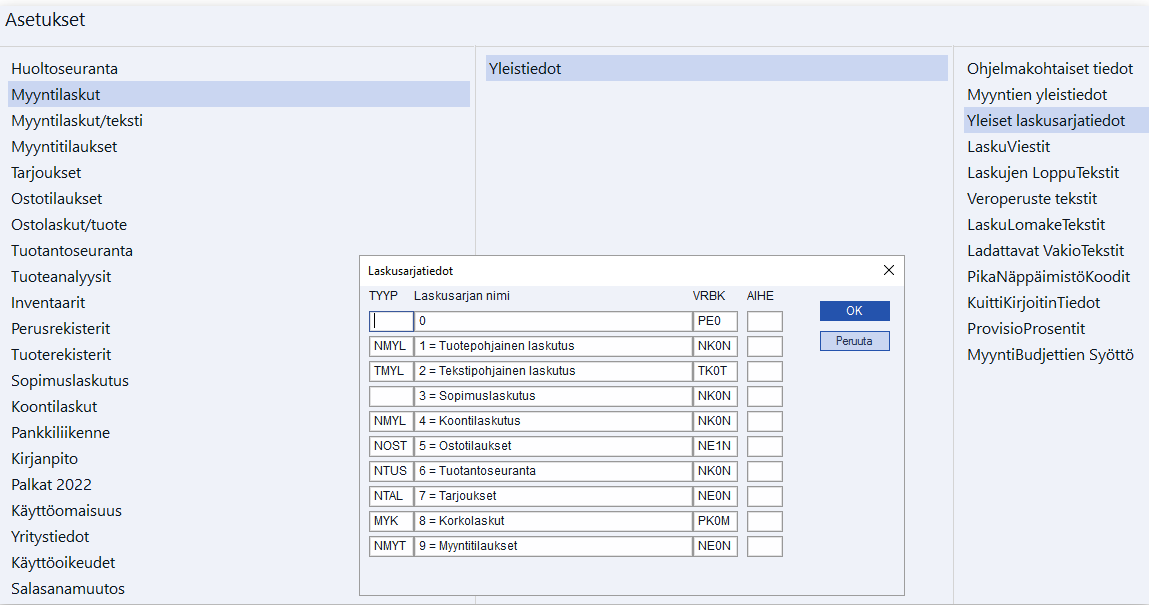Click TYYP field containing NMYT
Image resolution: width=1149 pixels, height=605 pixels.
pyautogui.click(x=391, y=546)
